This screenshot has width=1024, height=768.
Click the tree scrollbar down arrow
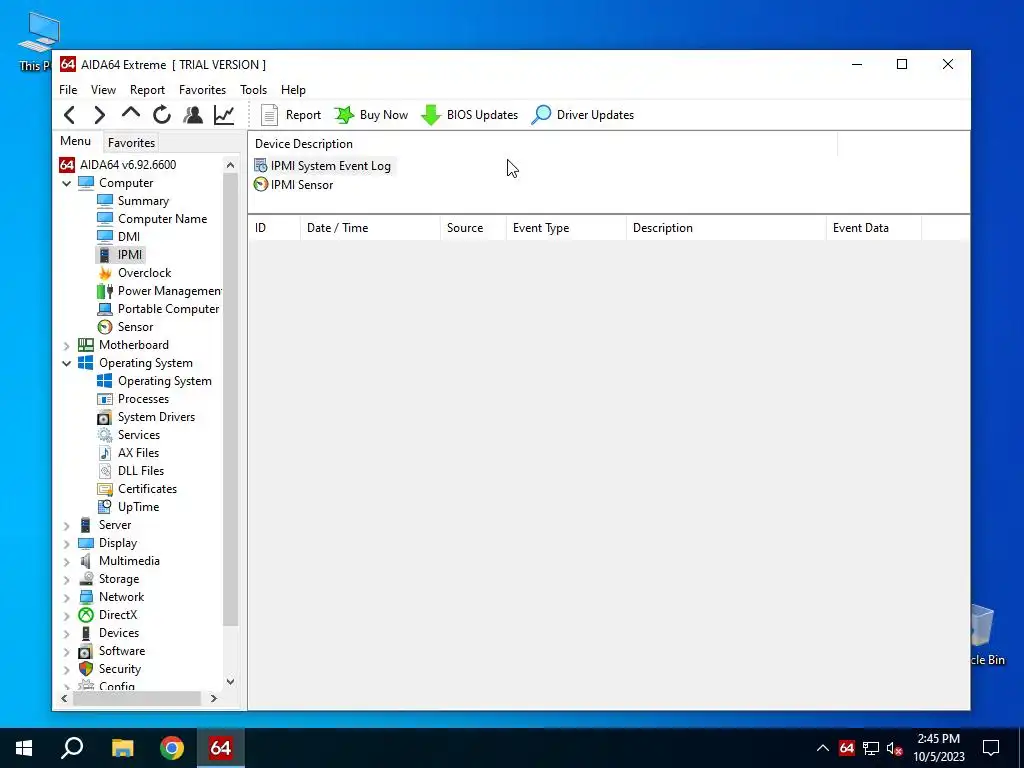(231, 682)
